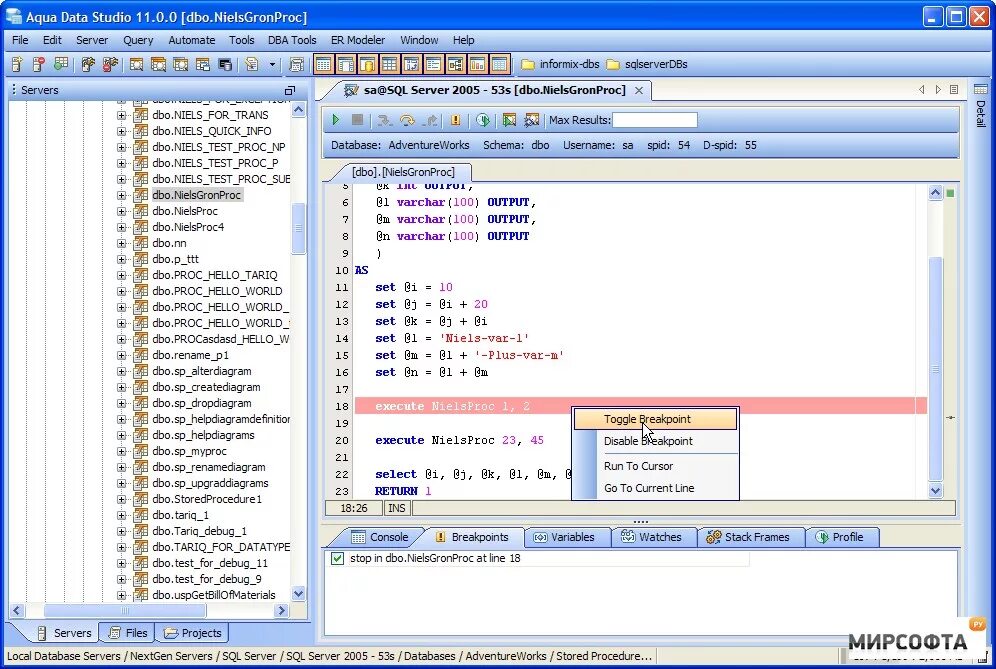This screenshot has width=996, height=669.
Task: Open the sqlserverDBs folder shortcut
Action: click(647, 64)
